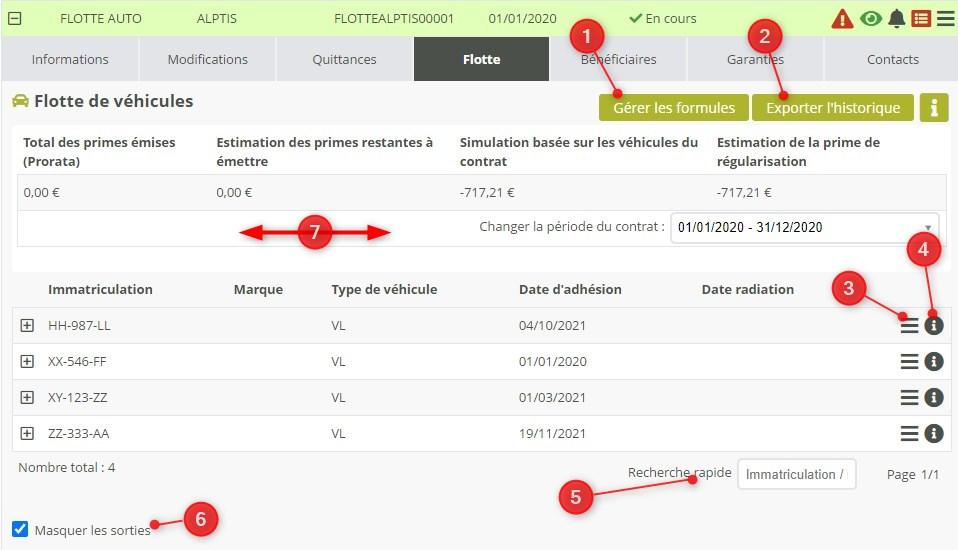Collapse the FLOTTE AUTO contract header row
This screenshot has height=550, width=958.
(15, 19)
